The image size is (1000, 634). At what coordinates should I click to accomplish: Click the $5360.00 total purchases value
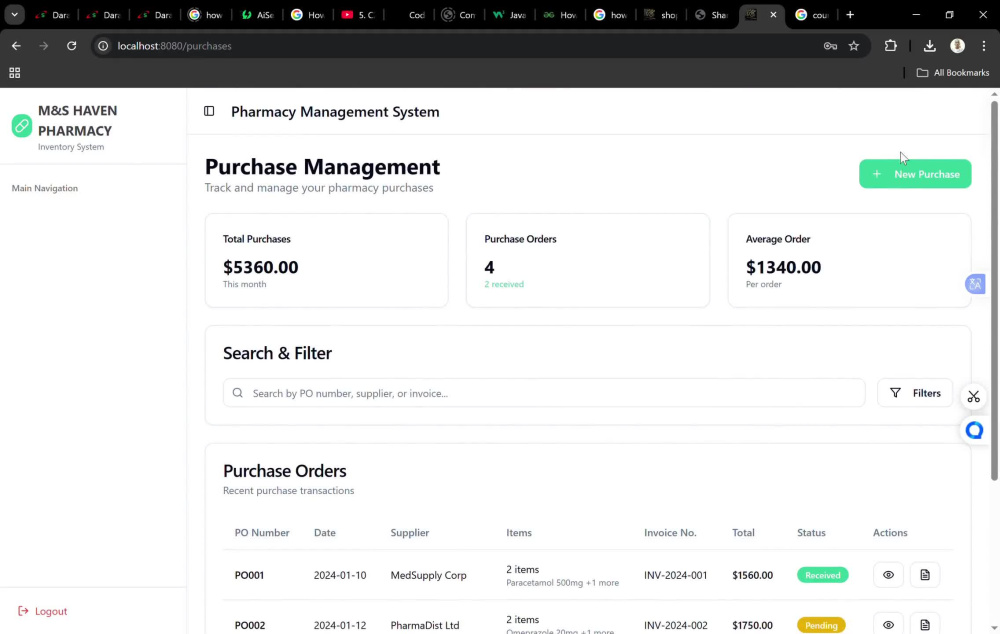(x=260, y=267)
